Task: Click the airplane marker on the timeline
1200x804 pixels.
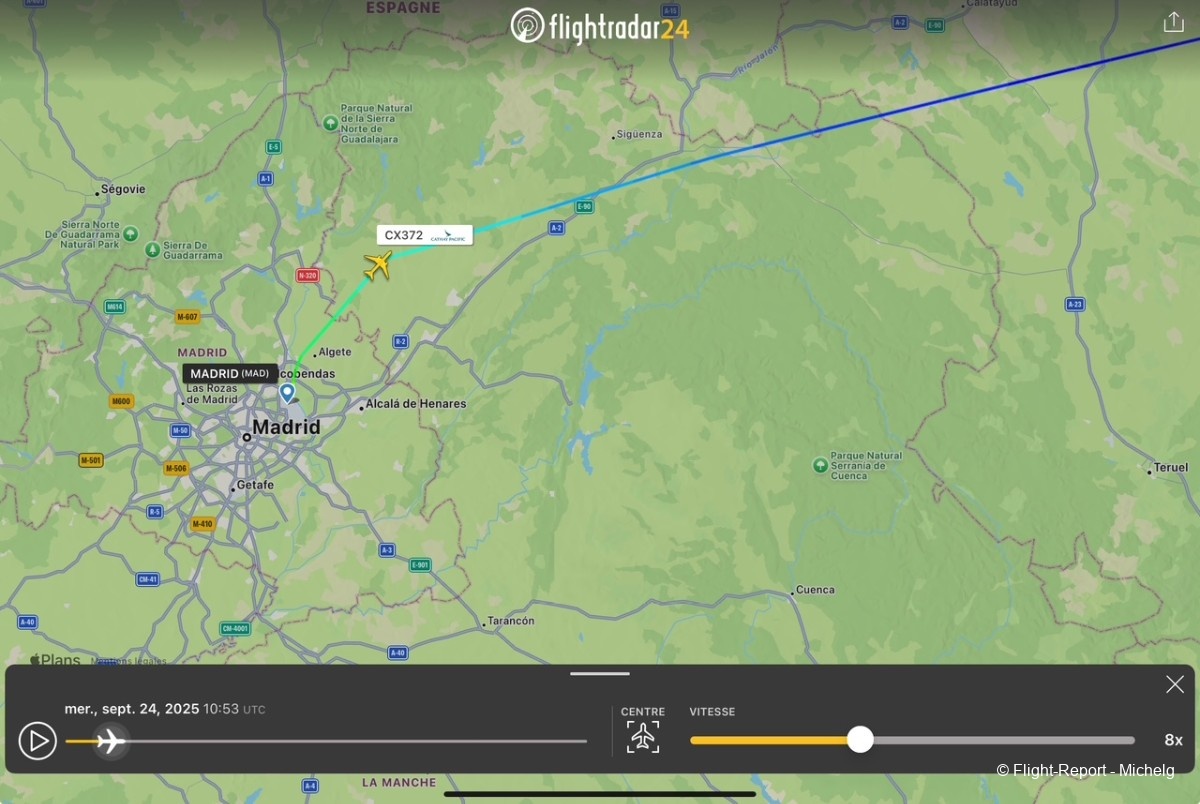Action: coord(110,741)
